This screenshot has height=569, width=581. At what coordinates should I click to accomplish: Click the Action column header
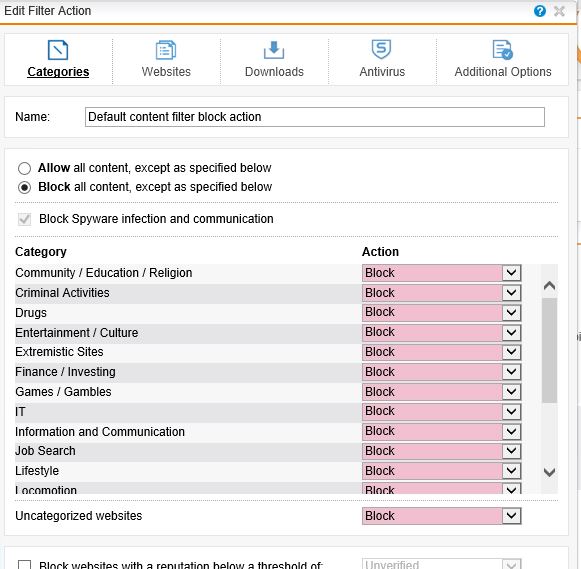click(x=380, y=252)
